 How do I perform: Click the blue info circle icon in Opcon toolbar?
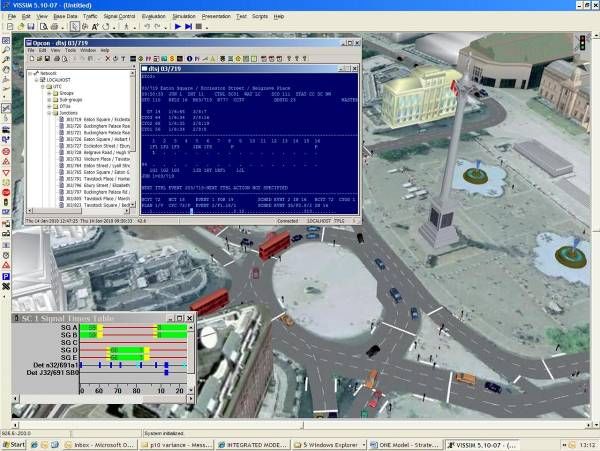(189, 59)
